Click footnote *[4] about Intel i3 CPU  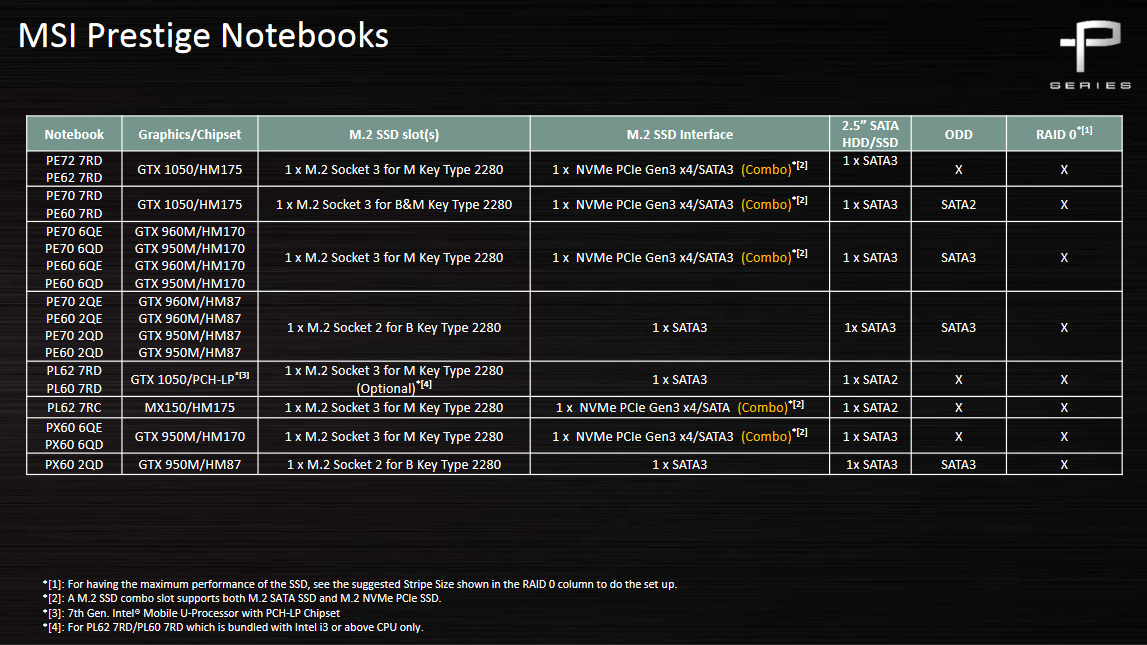pyautogui.click(x=233, y=627)
